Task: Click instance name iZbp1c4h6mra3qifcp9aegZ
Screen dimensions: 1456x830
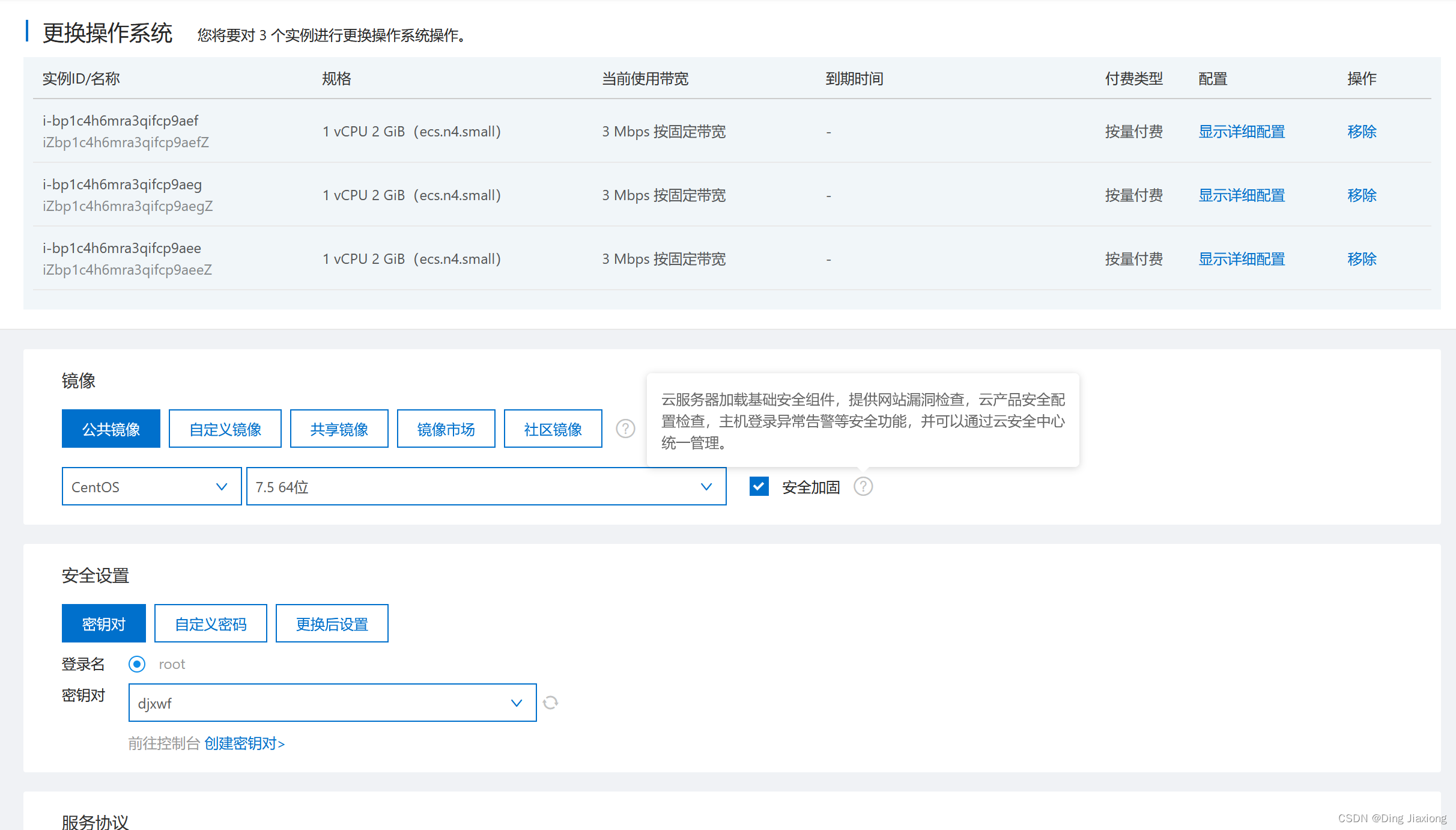Action: click(x=127, y=206)
